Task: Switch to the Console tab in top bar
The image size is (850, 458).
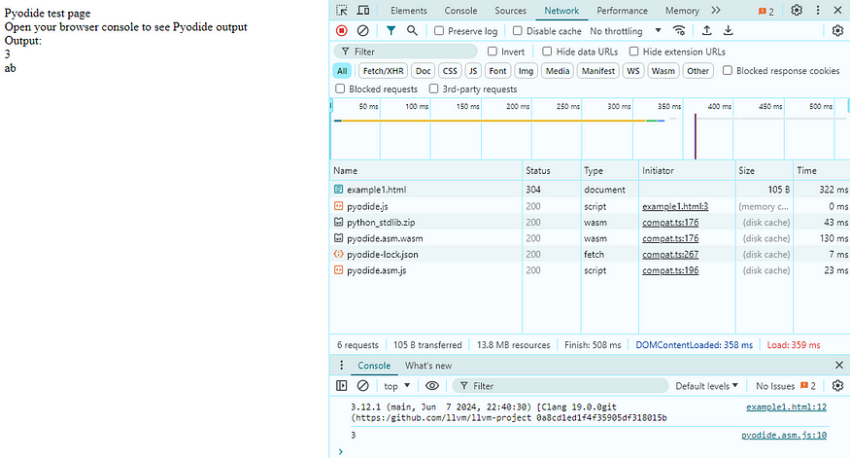Action: (x=461, y=10)
